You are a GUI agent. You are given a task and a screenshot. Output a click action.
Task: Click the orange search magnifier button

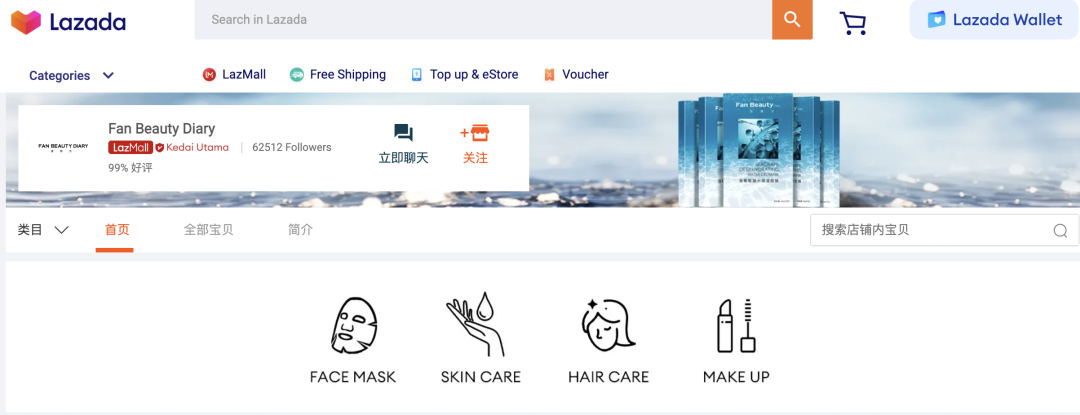pyautogui.click(x=792, y=19)
